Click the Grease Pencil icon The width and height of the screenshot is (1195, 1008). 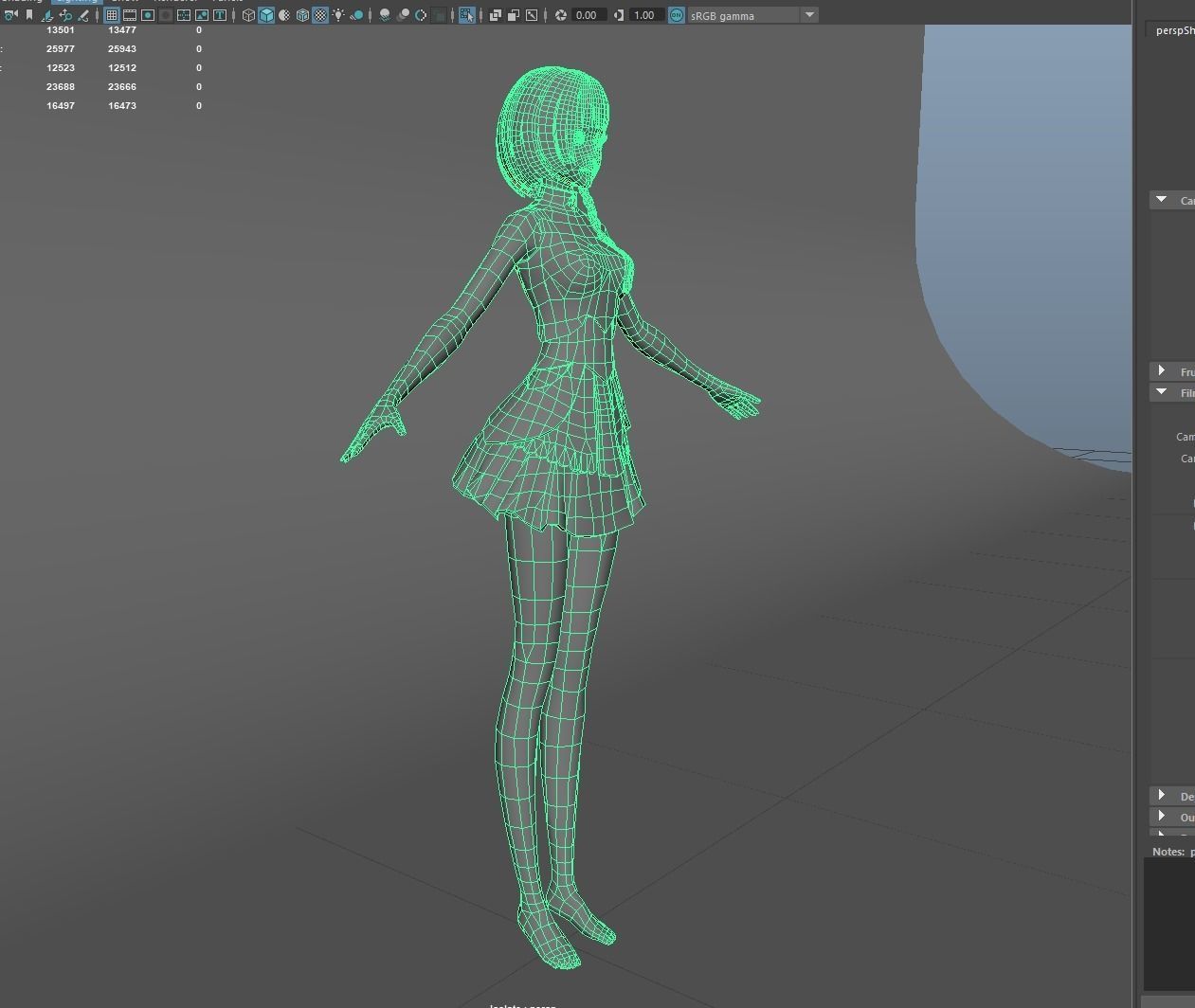[x=83, y=15]
